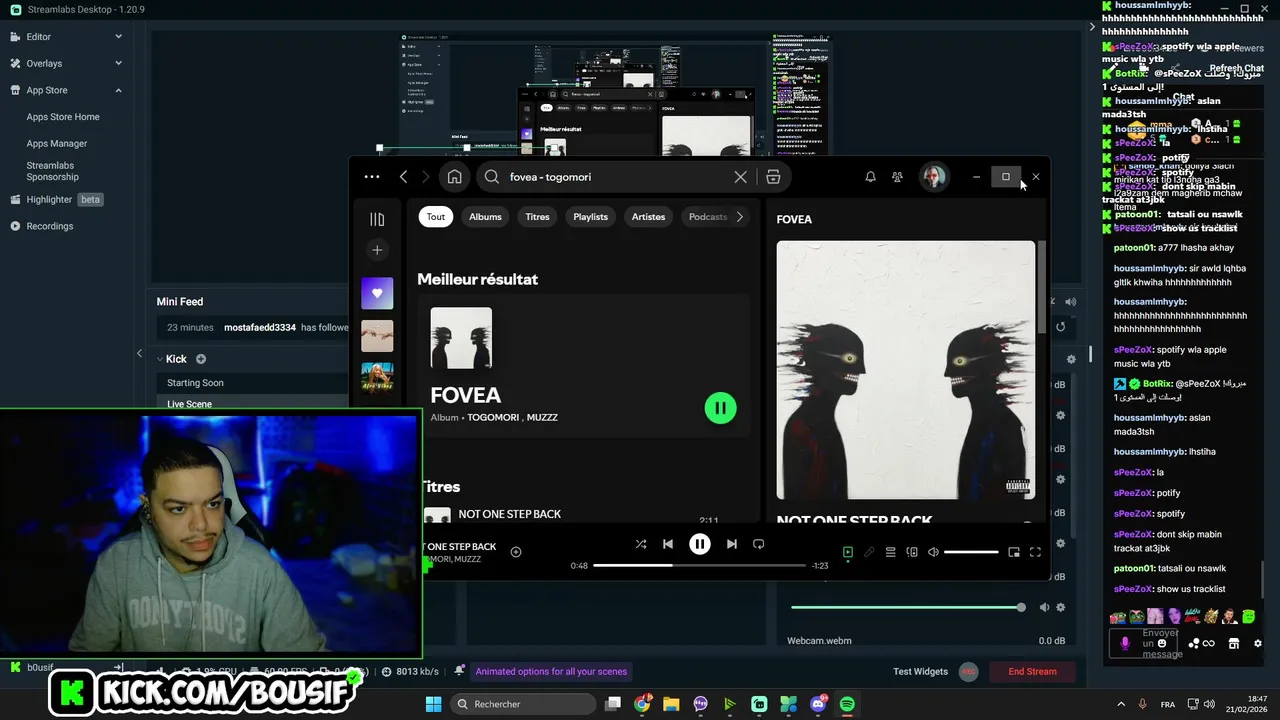The image size is (1280, 720).
Task: Collapse the Editor section in Streamlabs
Action: pyautogui.click(x=118, y=37)
